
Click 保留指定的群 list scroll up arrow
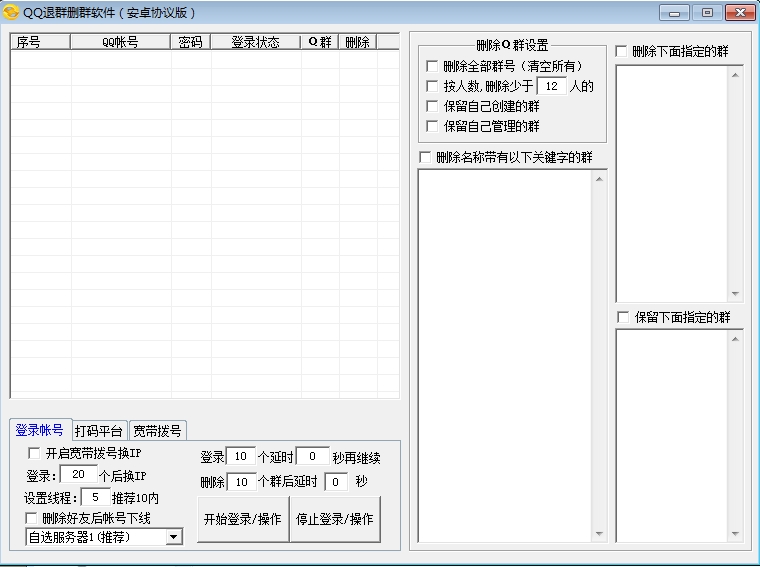coord(735,339)
